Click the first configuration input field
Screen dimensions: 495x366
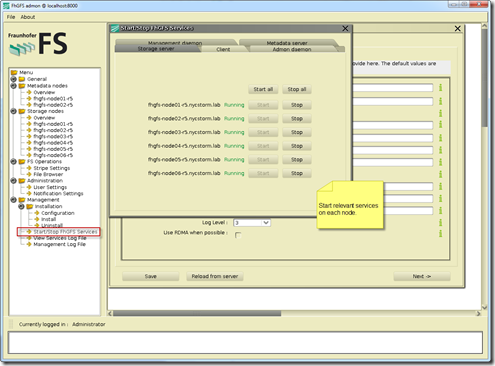[x=393, y=88]
